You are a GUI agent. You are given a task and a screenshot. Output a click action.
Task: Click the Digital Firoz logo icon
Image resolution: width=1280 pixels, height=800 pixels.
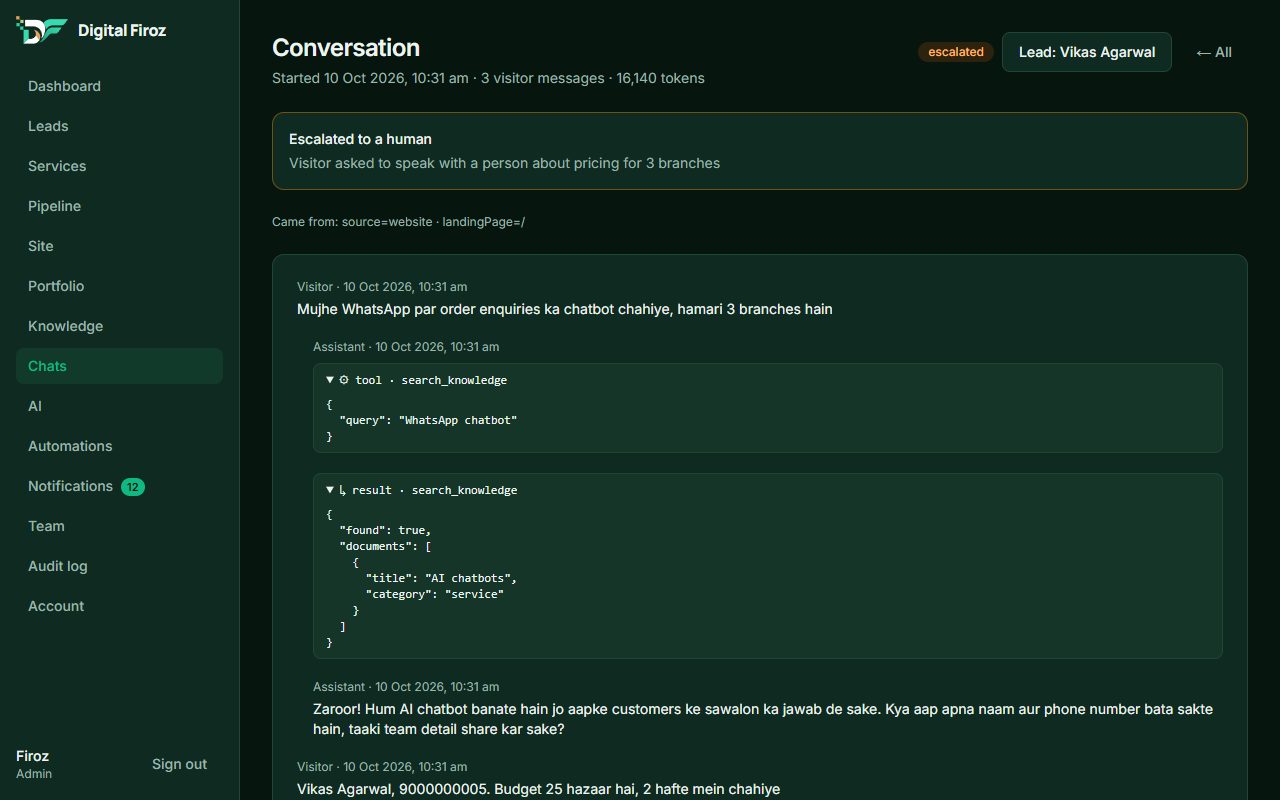42,30
